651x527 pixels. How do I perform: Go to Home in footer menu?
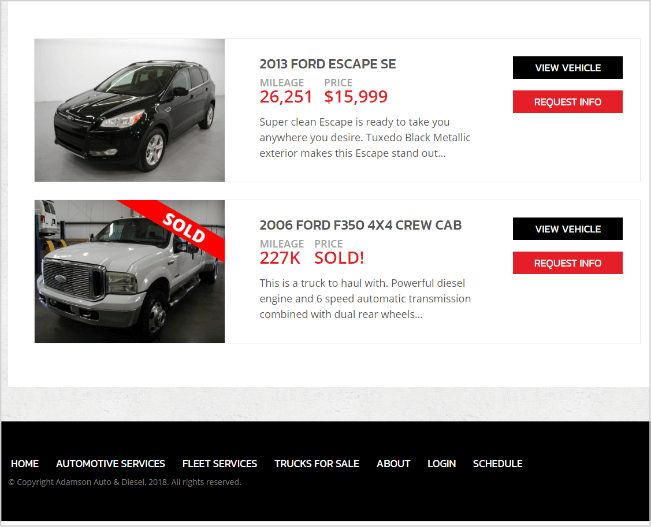point(25,463)
